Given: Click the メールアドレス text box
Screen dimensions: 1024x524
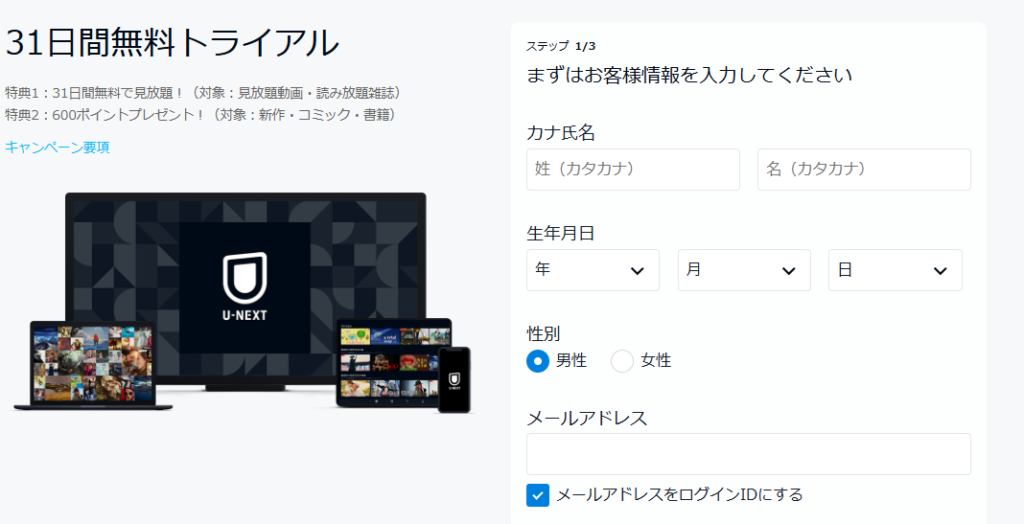Looking at the screenshot, I should 748,454.
